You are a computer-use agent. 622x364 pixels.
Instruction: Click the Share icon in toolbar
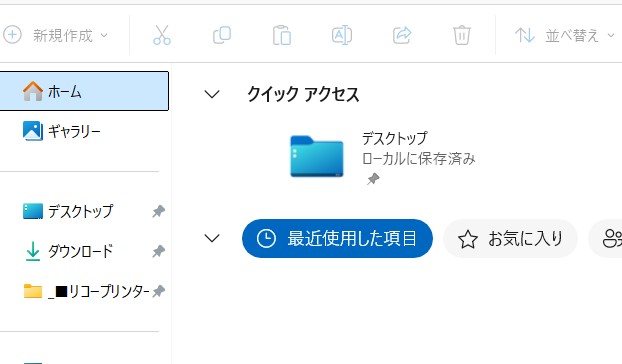click(402, 35)
